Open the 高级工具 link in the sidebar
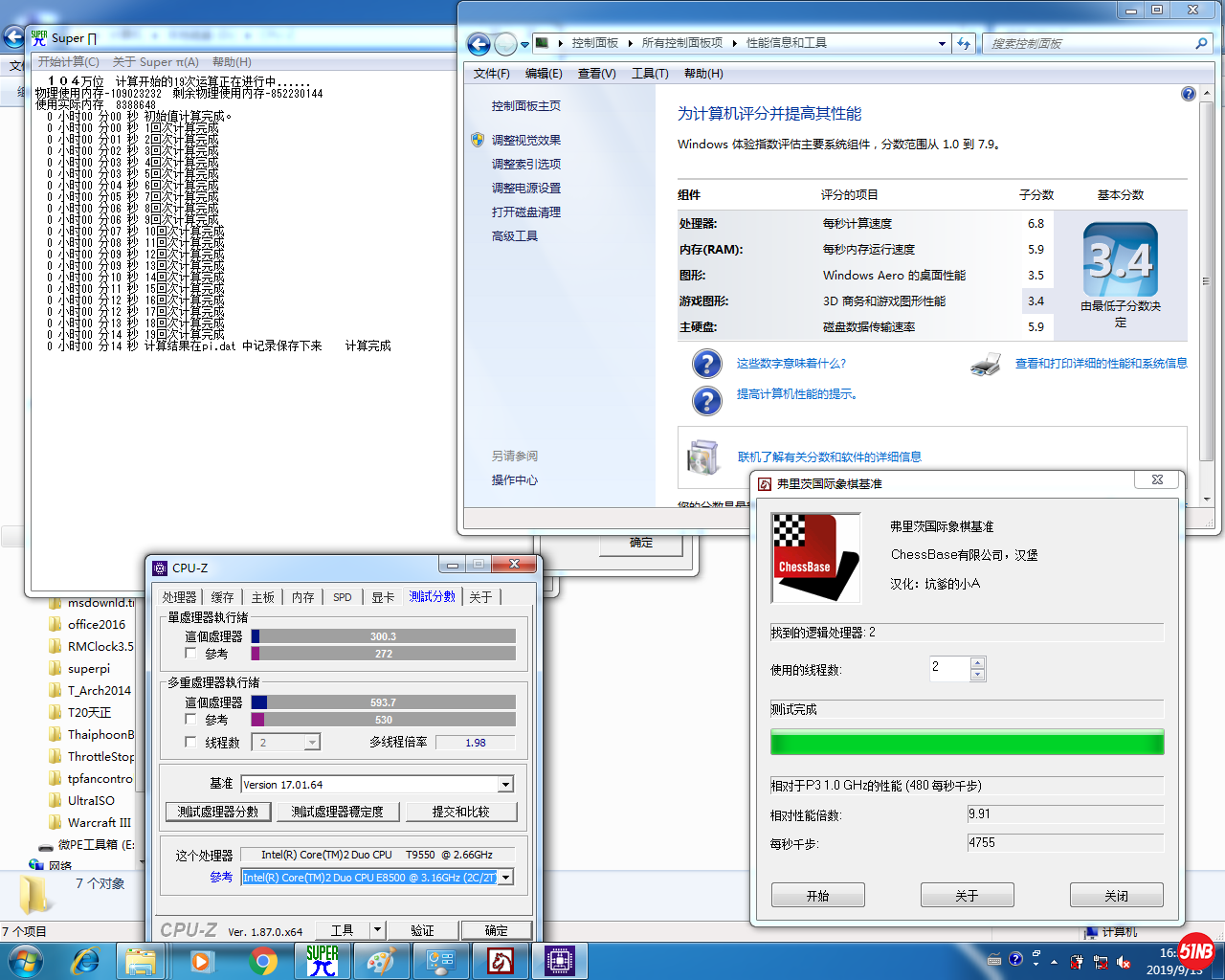Screen dimensions: 1225x980 coord(515,236)
